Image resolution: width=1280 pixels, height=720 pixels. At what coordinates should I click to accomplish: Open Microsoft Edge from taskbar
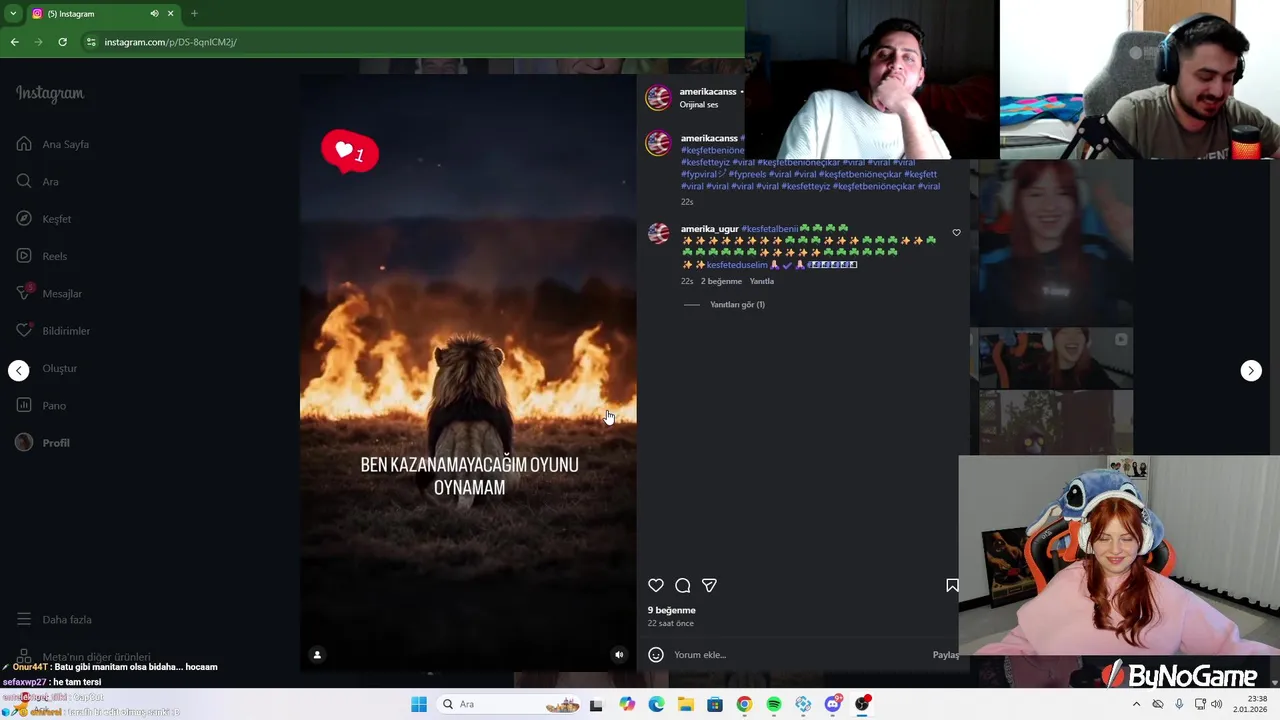coord(656,704)
